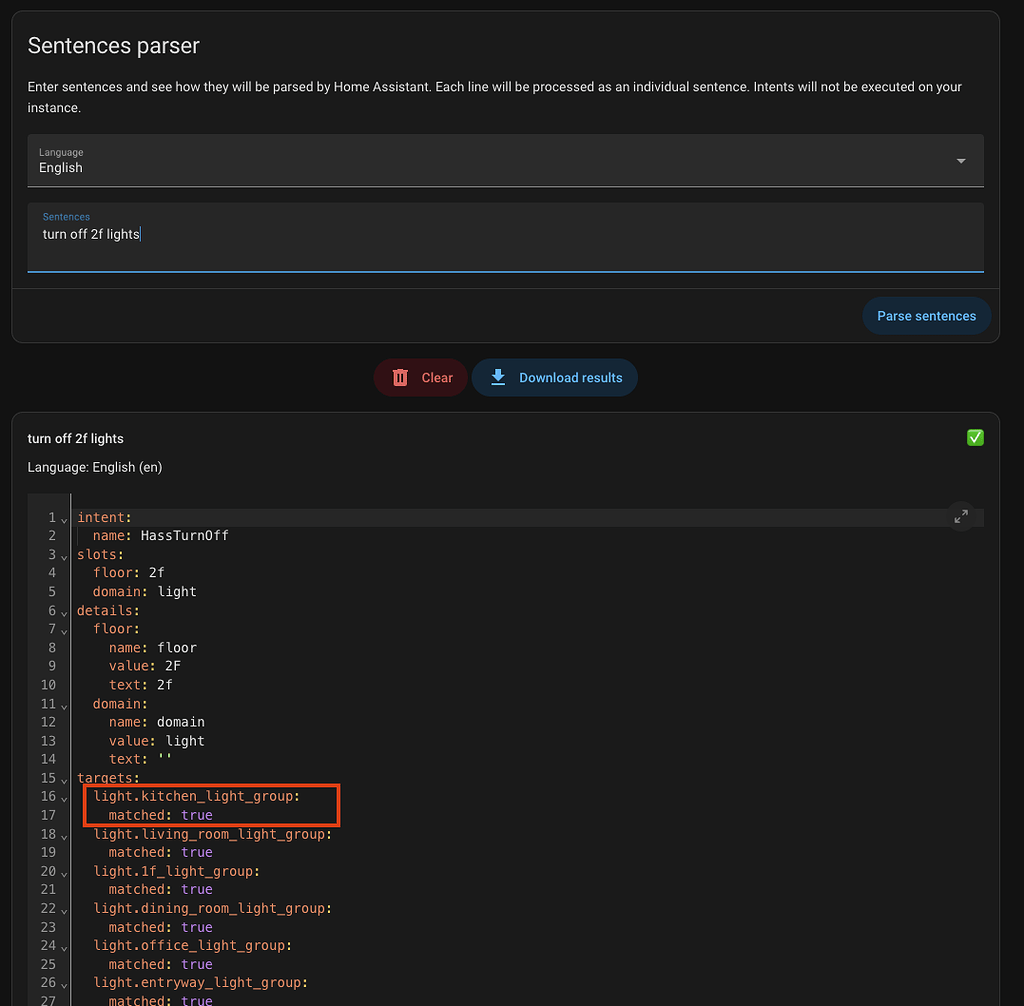
Task: Click the Download results label
Action: coord(570,378)
